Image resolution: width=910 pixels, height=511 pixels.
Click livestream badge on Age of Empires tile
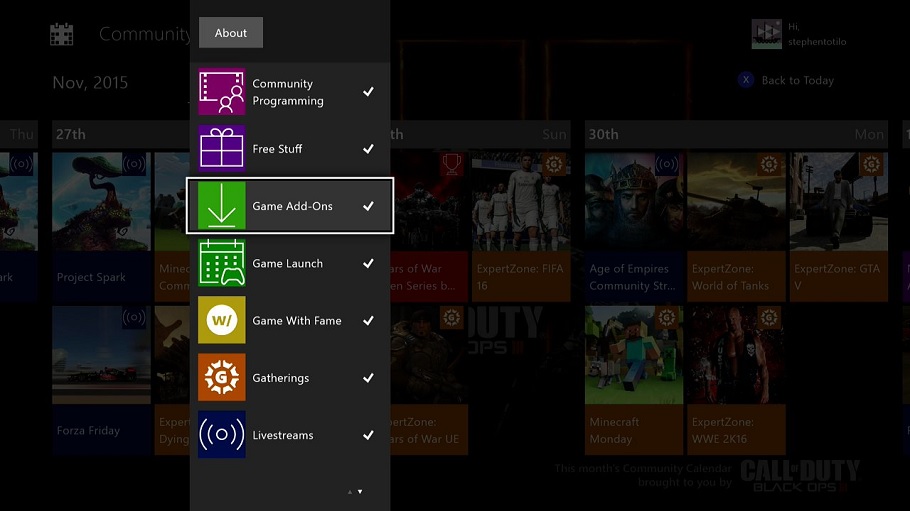pos(667,164)
